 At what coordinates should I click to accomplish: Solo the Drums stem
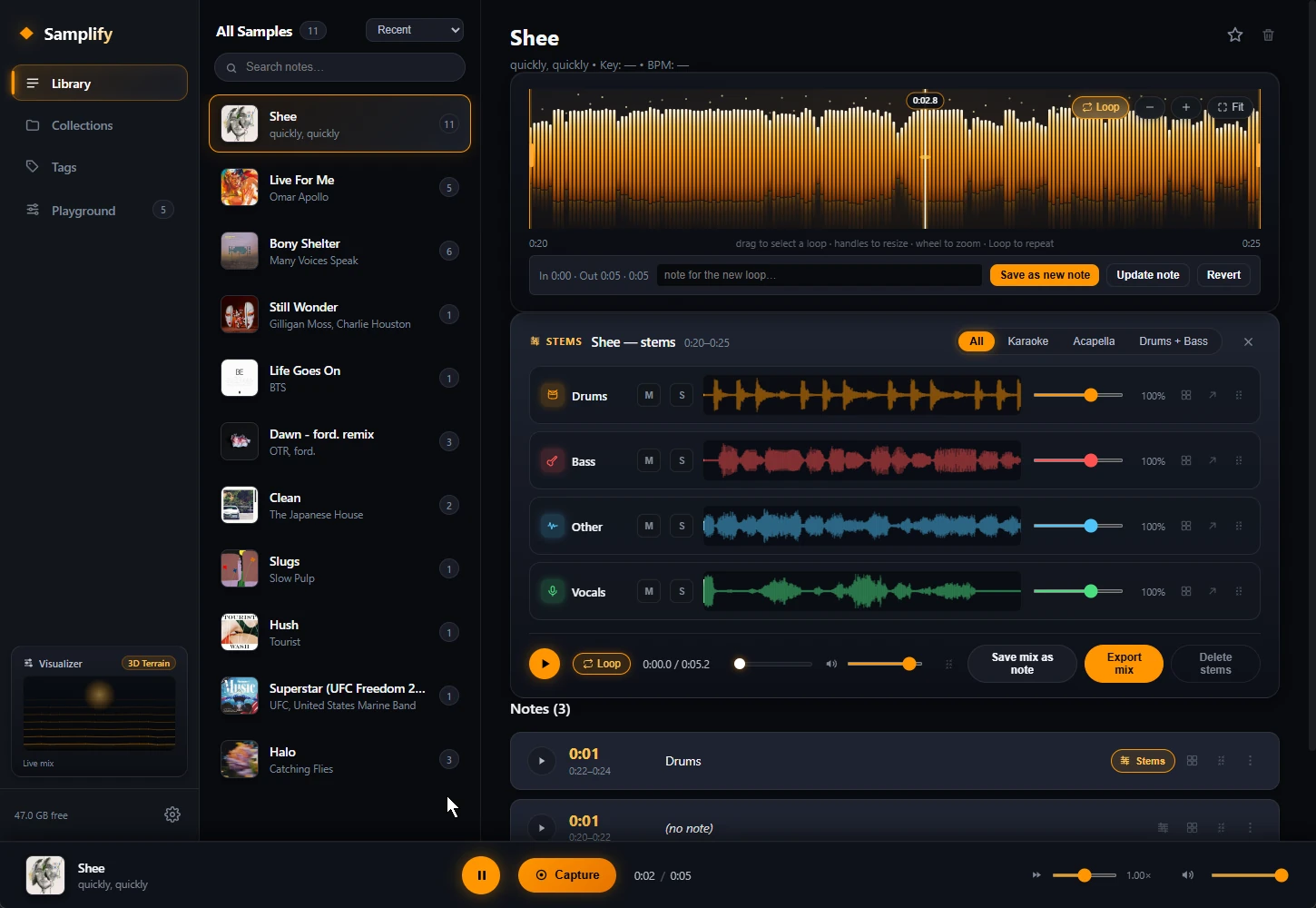682,395
